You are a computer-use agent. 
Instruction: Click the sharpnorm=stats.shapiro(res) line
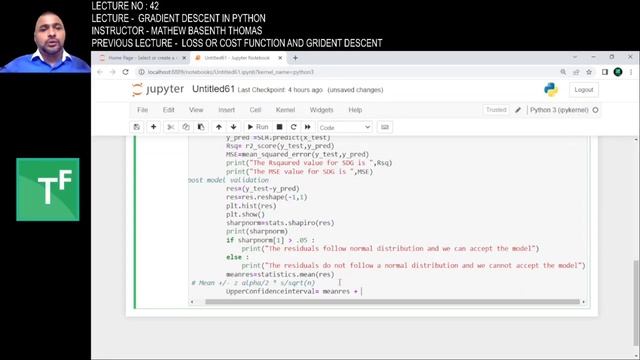tap(280, 223)
